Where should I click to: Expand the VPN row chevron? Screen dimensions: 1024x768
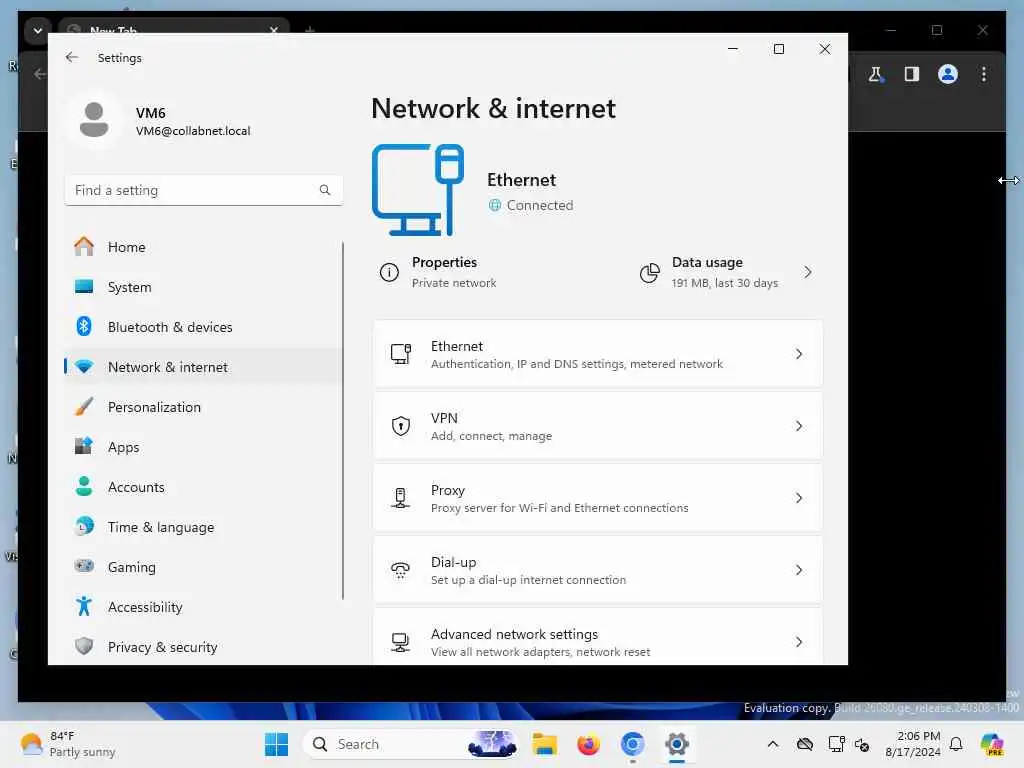(799, 426)
